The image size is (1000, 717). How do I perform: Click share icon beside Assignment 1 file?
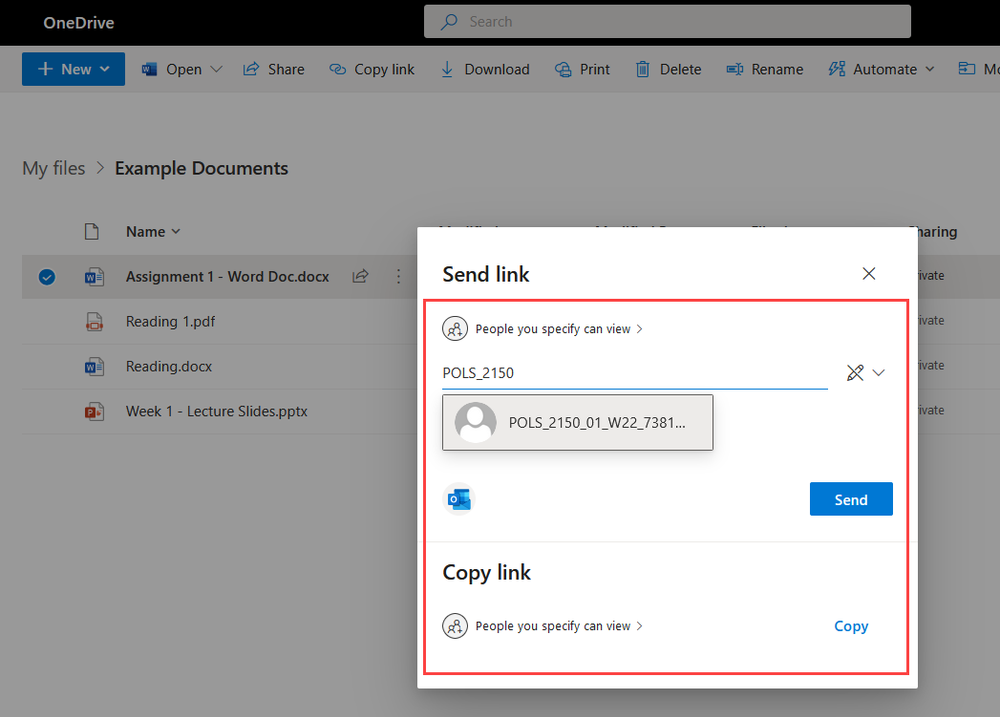[x=360, y=276]
